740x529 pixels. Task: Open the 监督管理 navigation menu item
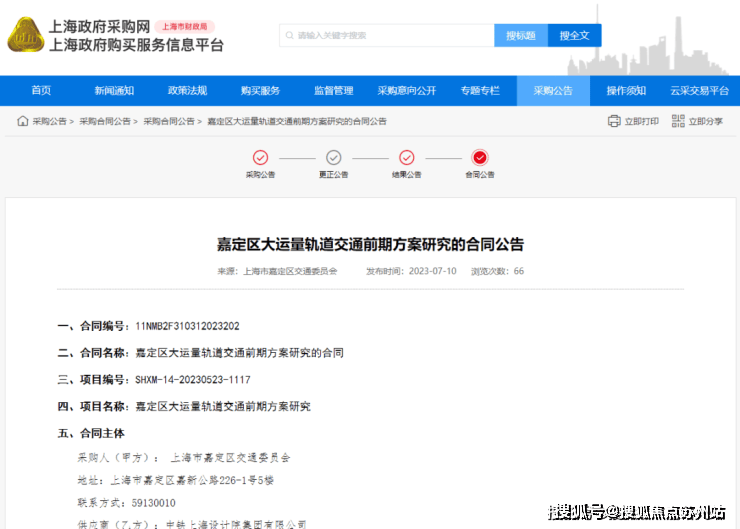point(333,91)
